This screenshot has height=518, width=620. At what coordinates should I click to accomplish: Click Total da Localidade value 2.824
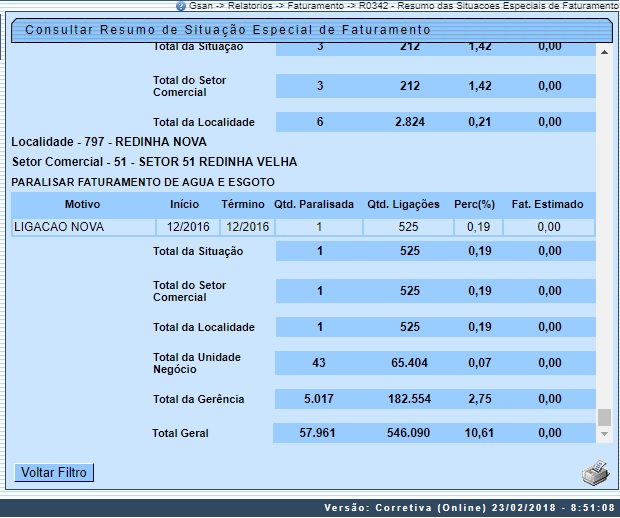[410, 122]
